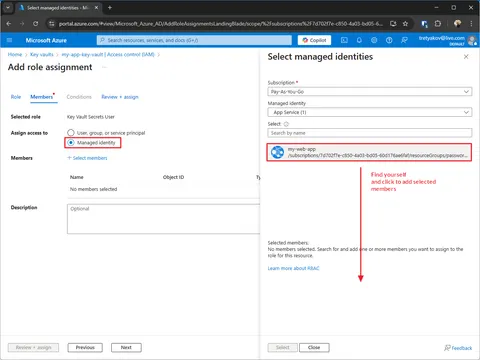Viewport: 480px width, 360px height.
Task: Open Cloud Shell from the Azure header
Action: click(x=344, y=40)
